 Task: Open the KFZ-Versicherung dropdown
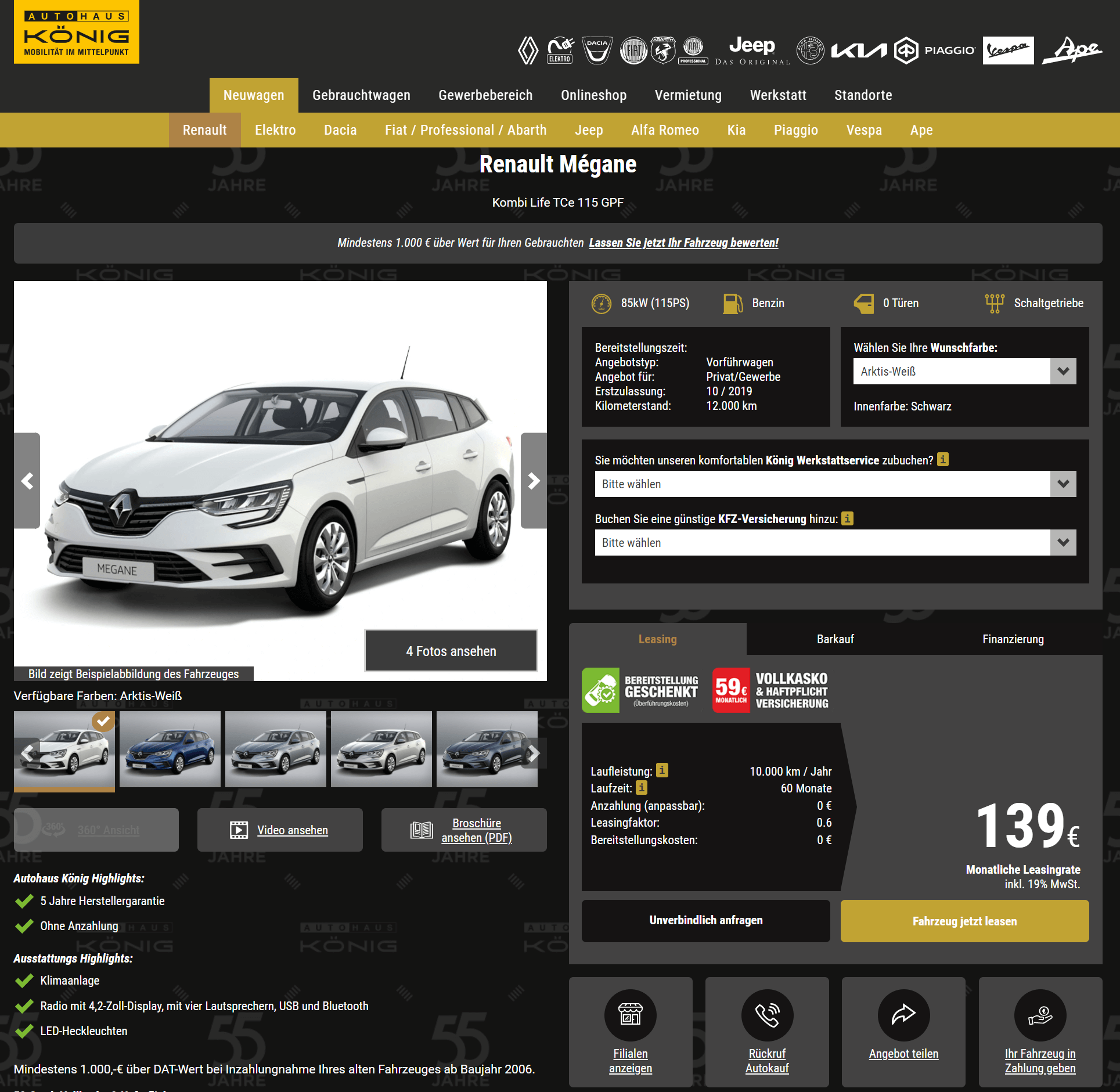pyautogui.click(x=835, y=542)
